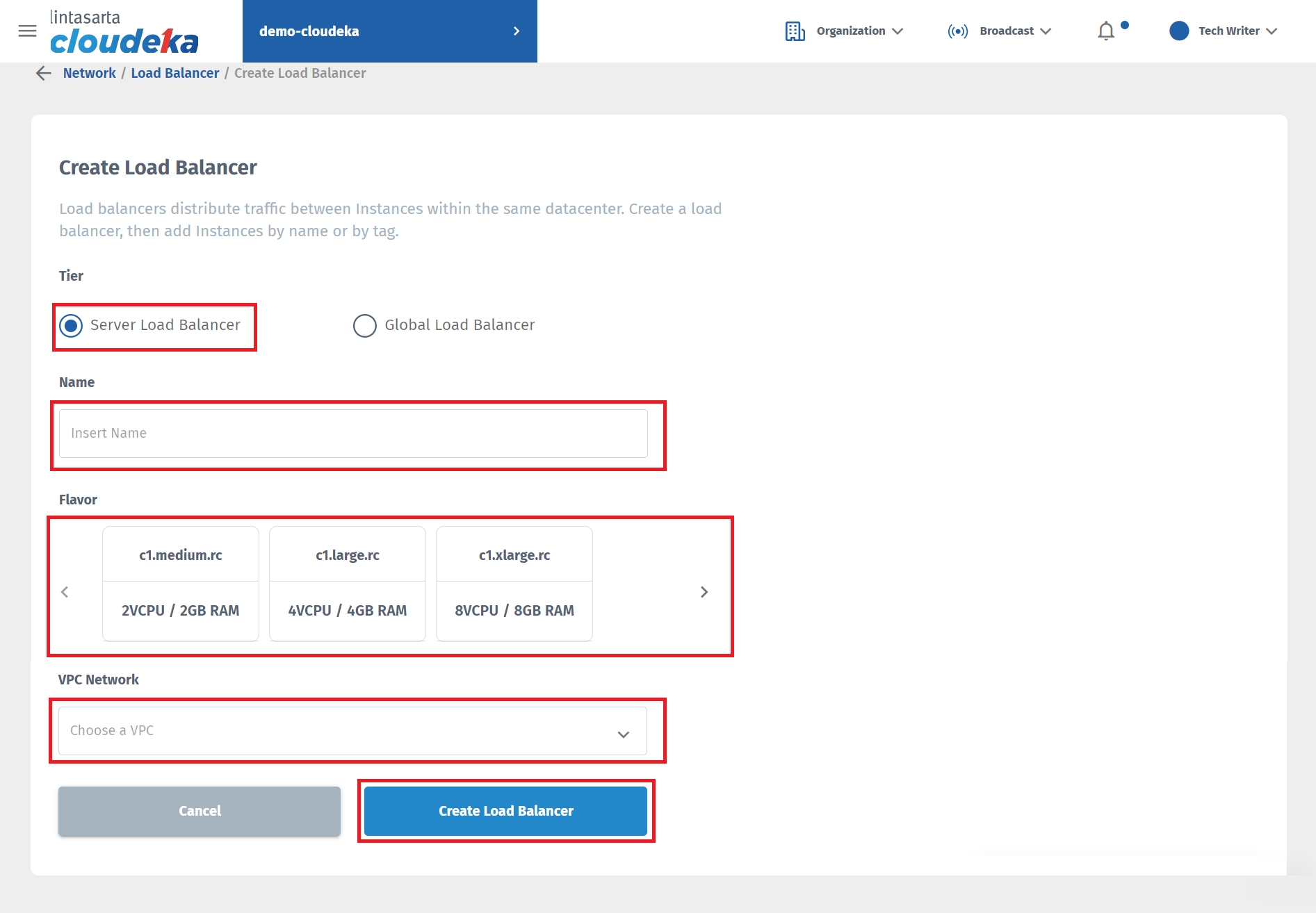Select Global Load Balancer tier

tap(365, 325)
